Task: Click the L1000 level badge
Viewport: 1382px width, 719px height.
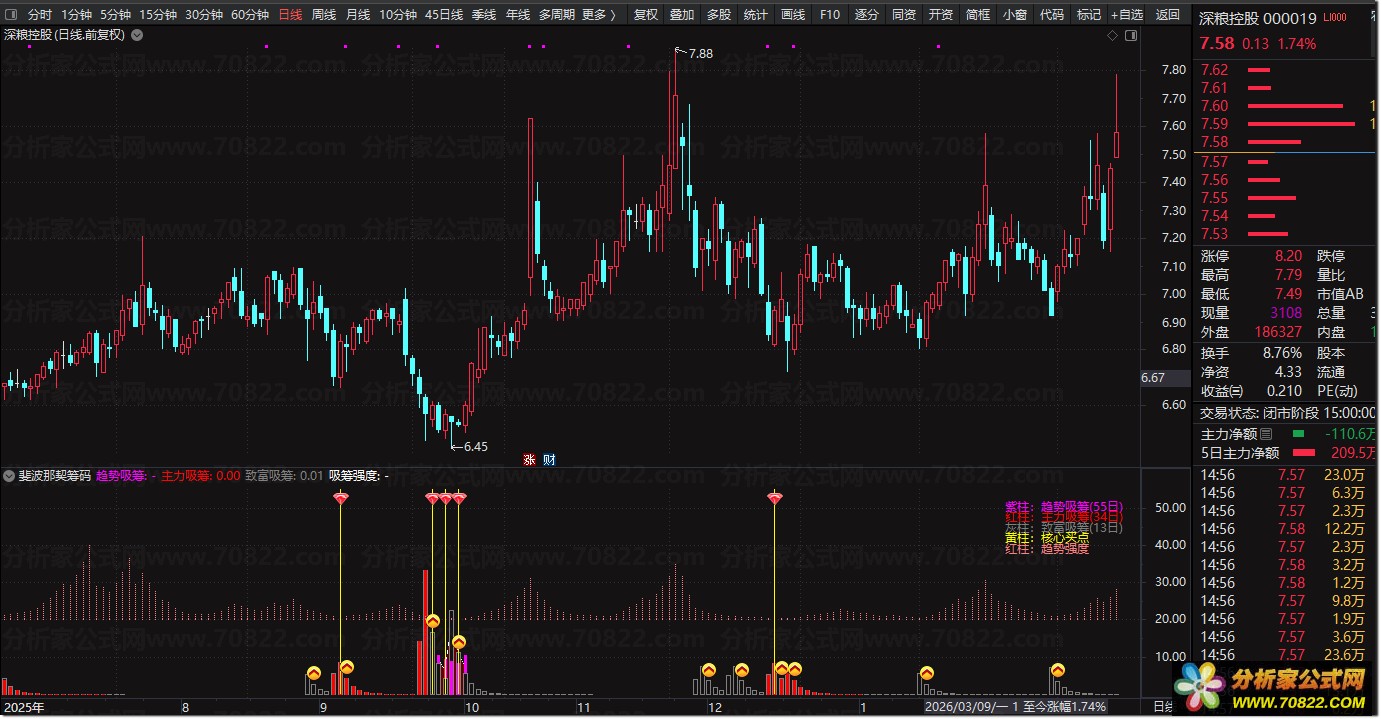Action: [x=1334, y=18]
